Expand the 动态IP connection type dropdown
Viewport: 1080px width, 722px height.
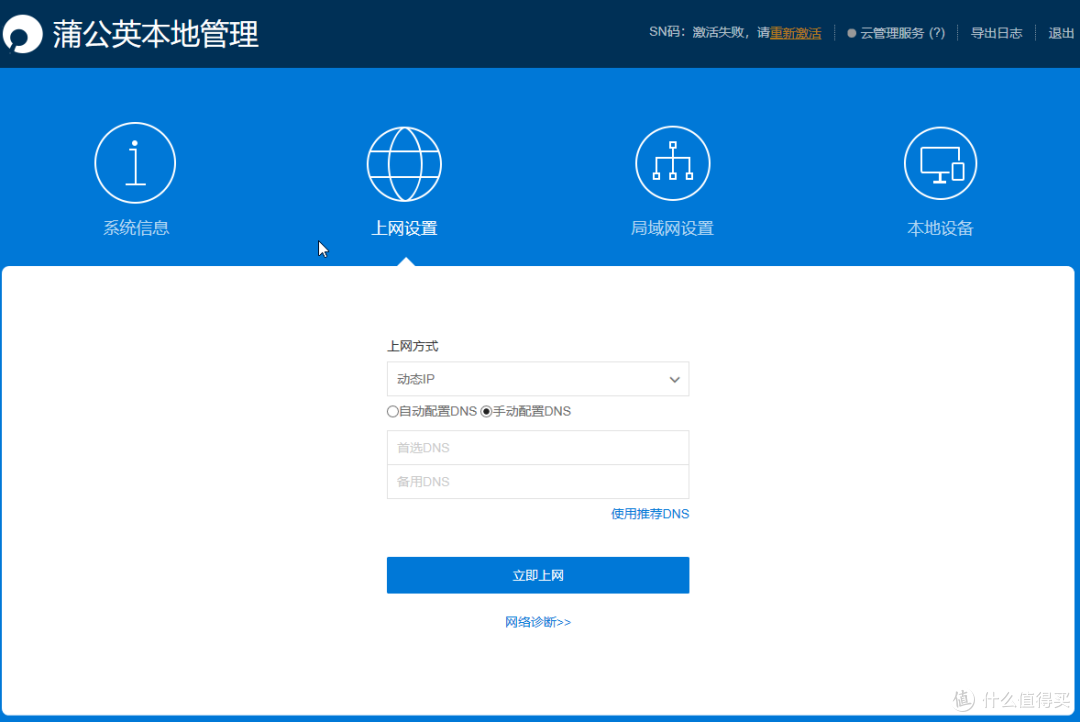click(538, 379)
